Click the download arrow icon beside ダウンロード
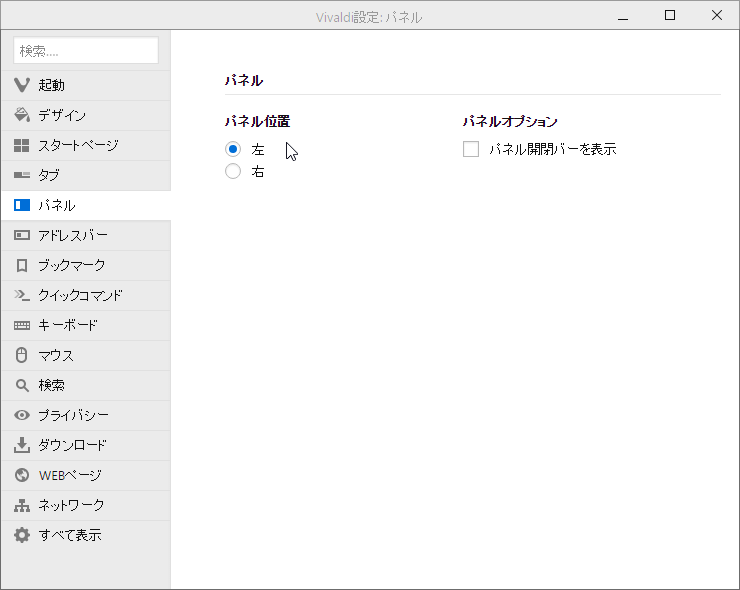Viewport: 740px width, 590px height. (22, 445)
